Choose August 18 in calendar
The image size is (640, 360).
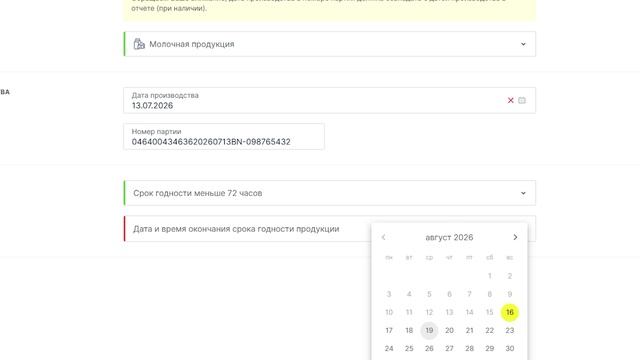coord(409,330)
